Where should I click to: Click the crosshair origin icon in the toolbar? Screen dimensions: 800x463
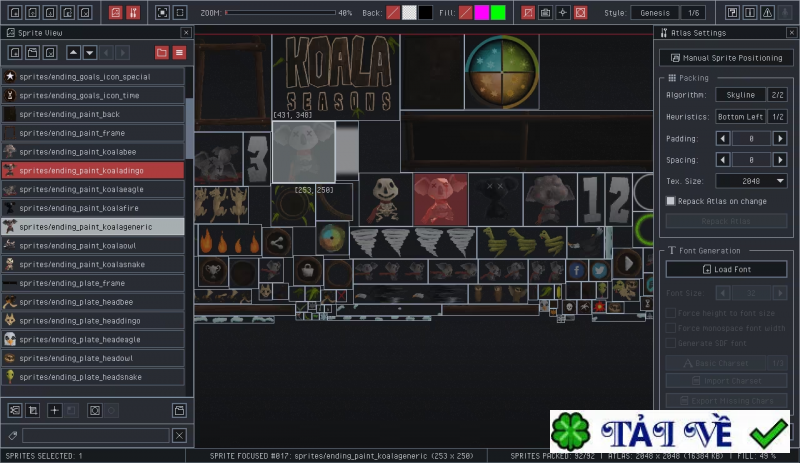(x=563, y=12)
